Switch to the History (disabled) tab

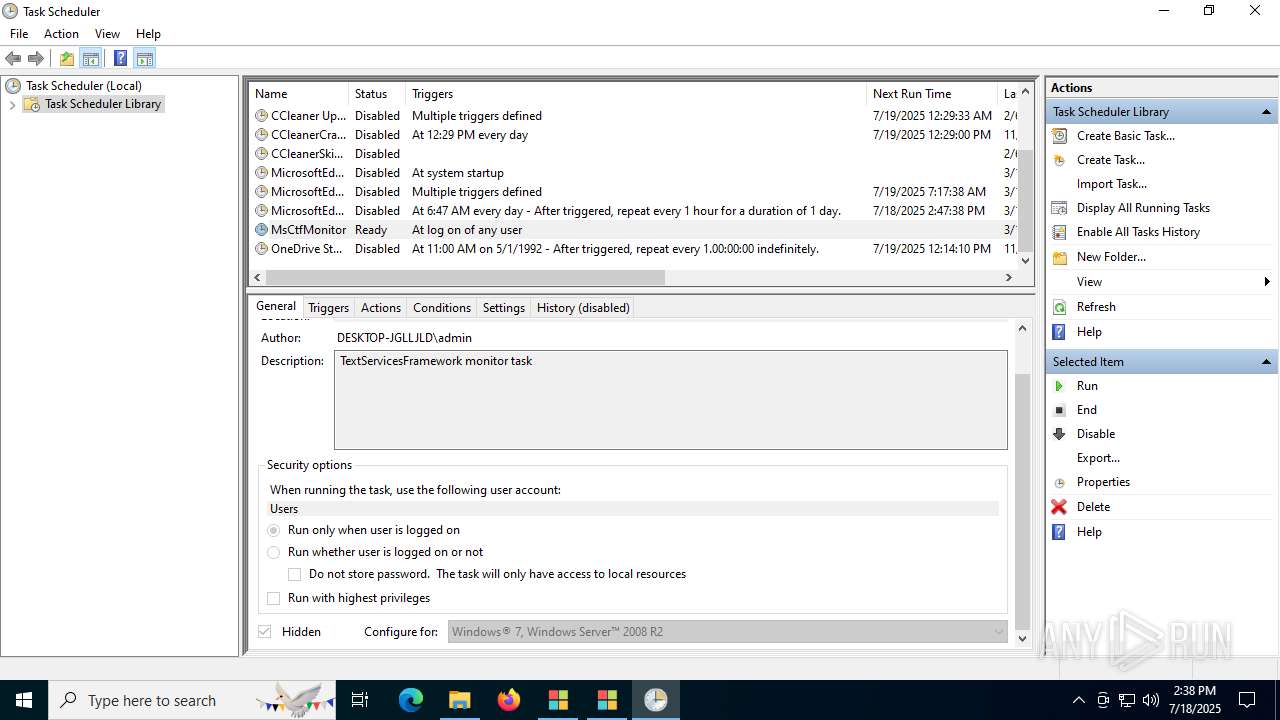tap(583, 308)
